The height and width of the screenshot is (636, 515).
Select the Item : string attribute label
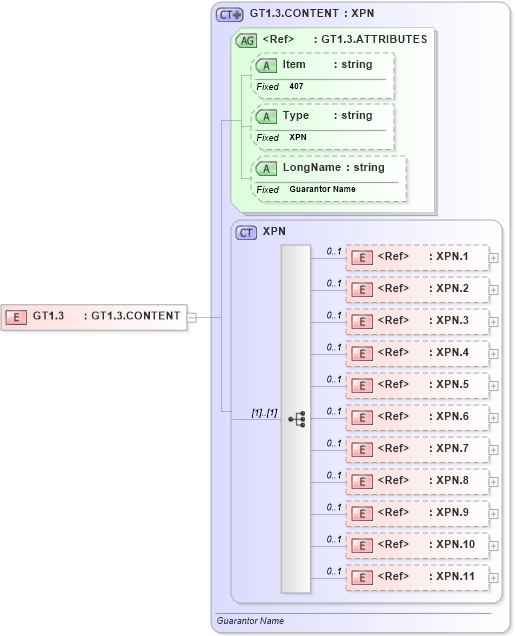click(327, 64)
